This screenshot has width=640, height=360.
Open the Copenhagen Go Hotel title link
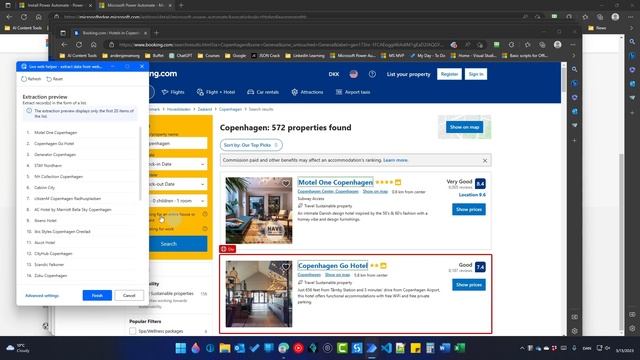[333, 266]
